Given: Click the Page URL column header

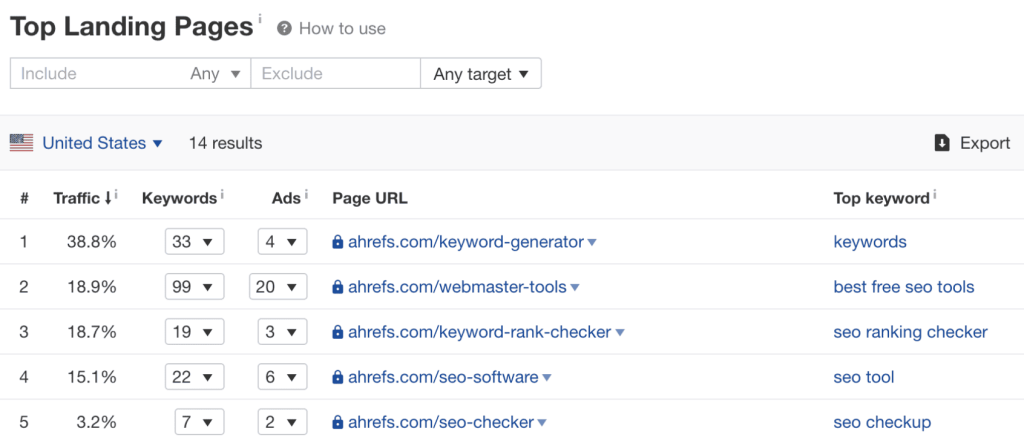Looking at the screenshot, I should 370,198.
